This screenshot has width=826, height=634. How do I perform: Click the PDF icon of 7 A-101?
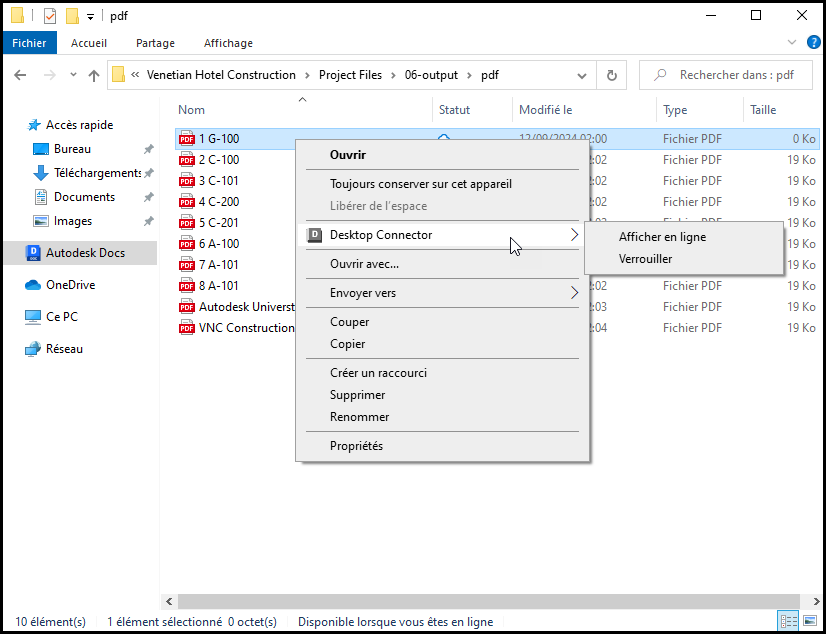(x=187, y=265)
